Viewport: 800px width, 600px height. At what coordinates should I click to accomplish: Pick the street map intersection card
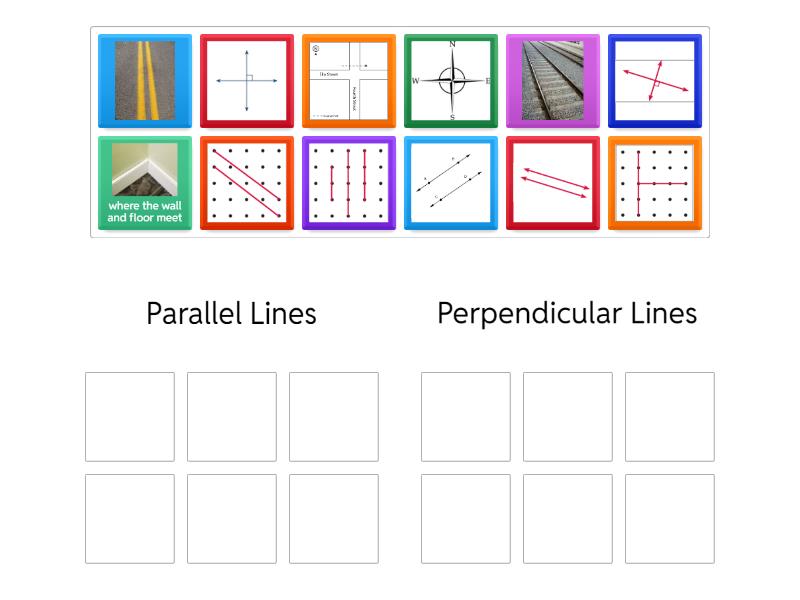coord(348,81)
